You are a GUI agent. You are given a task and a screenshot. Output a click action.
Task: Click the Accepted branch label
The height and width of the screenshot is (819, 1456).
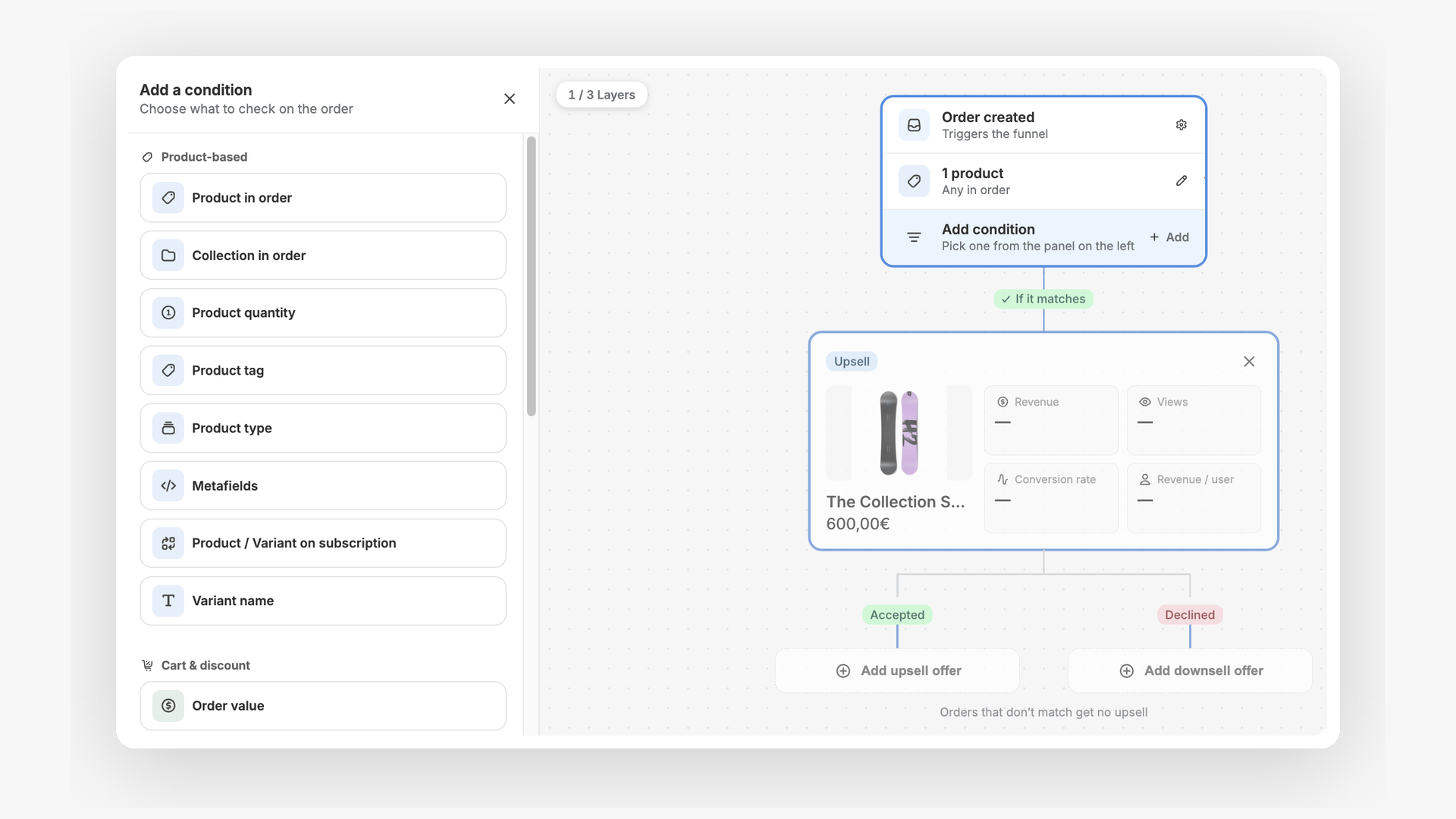897,615
